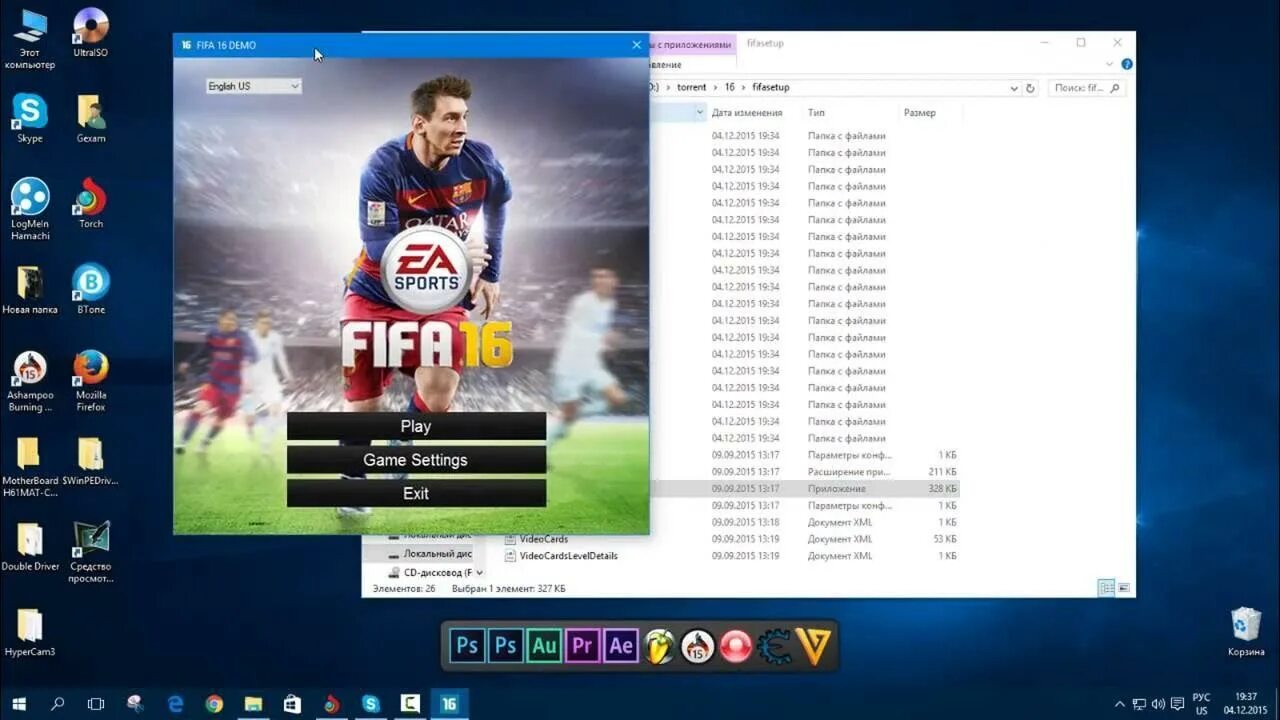Open the Windows Store taskbar icon
Viewport: 1280px width, 720px height.
point(292,704)
